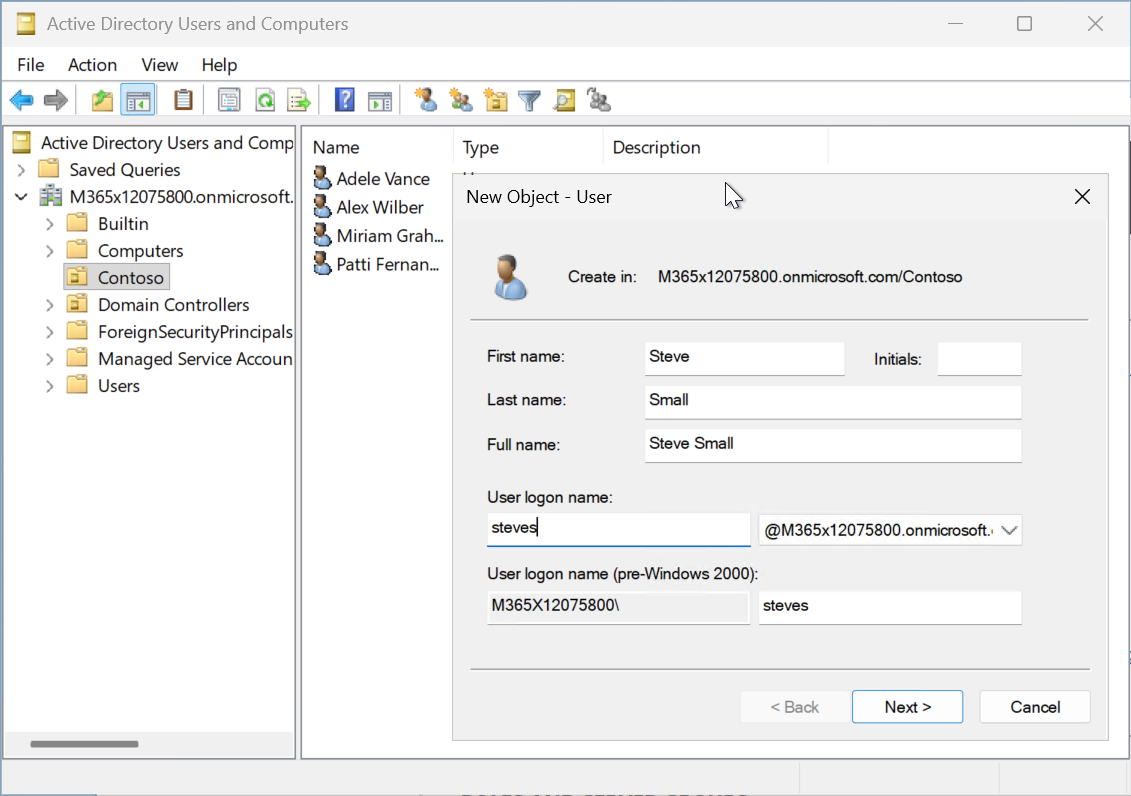This screenshot has width=1131, height=796.
Task: Open the Action menu
Action: [92, 65]
